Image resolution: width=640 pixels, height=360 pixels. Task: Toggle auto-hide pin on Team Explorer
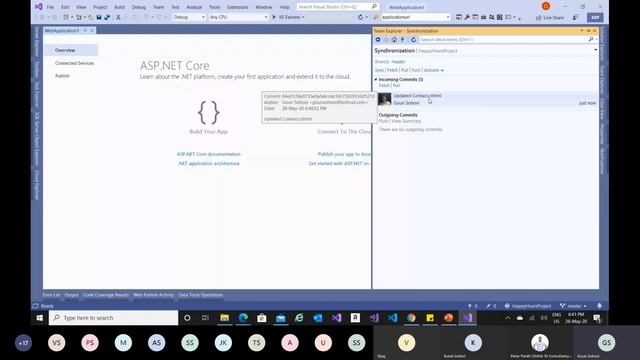tap(588, 31)
